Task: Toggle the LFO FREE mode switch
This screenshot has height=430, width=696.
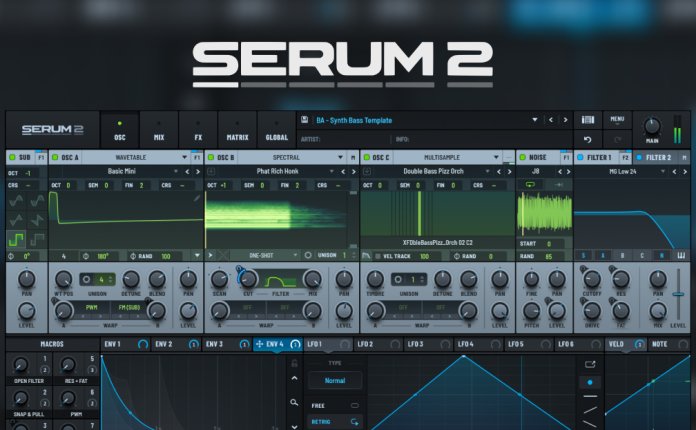Action: [x=355, y=405]
